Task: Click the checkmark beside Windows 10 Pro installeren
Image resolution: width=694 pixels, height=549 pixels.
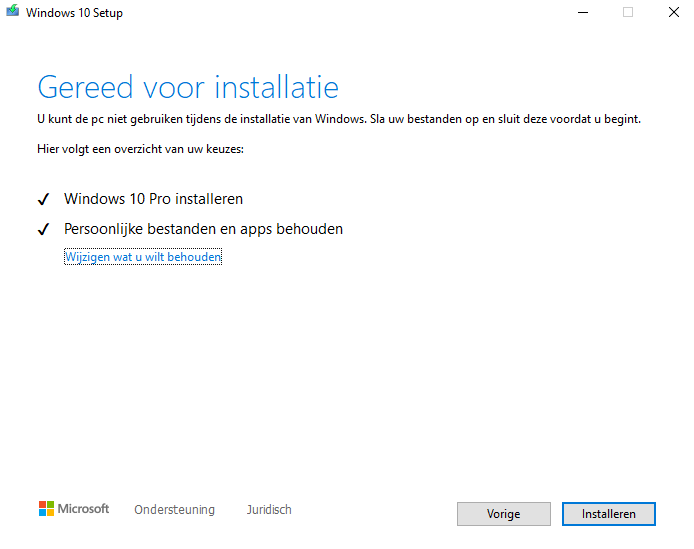Action: point(43,200)
